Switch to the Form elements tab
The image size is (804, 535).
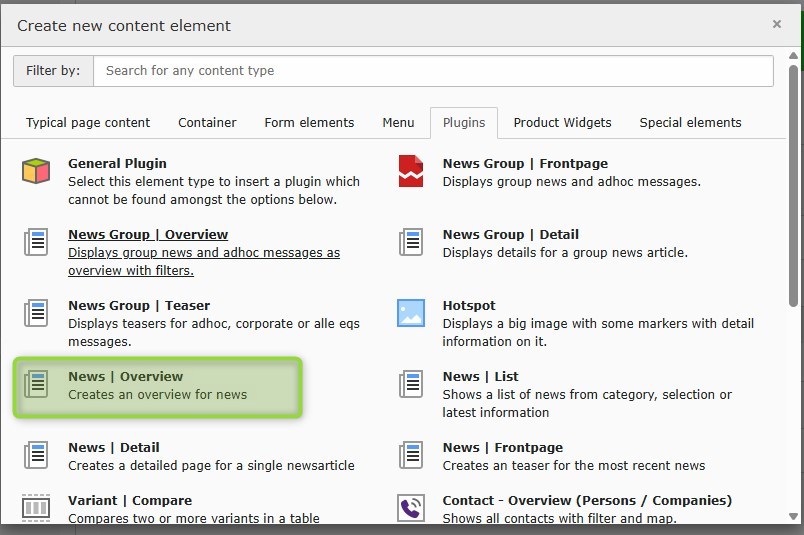pyautogui.click(x=309, y=123)
